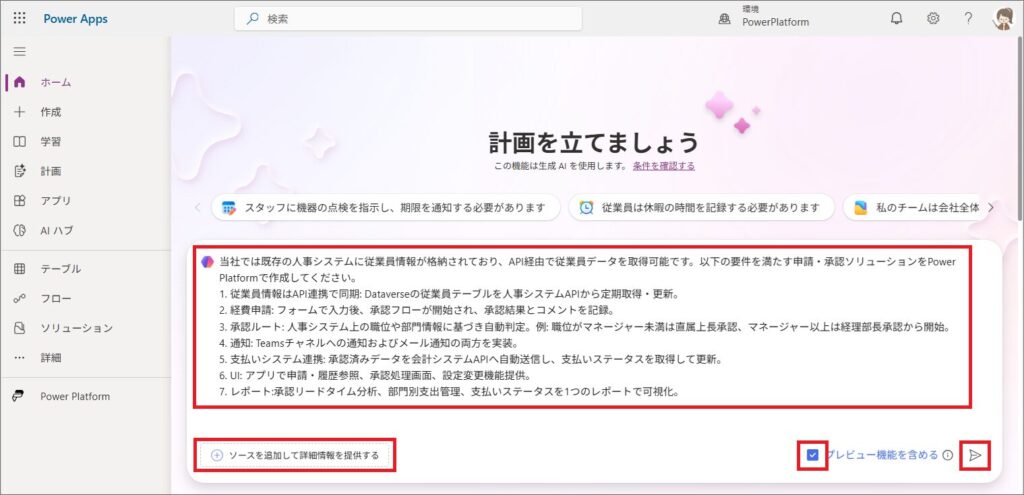The height and width of the screenshot is (495, 1024).
Task: Open AI ハブ in the sidebar
Action: [56, 230]
